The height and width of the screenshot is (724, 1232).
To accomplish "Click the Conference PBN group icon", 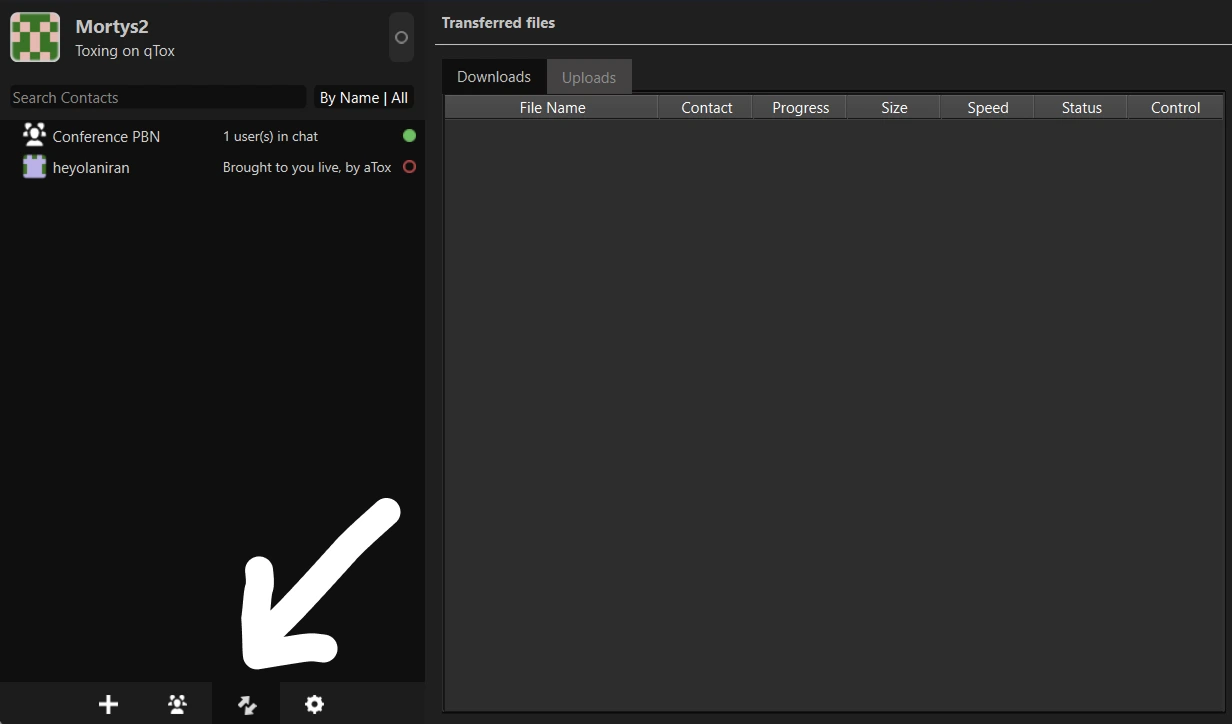I will click(x=34, y=135).
